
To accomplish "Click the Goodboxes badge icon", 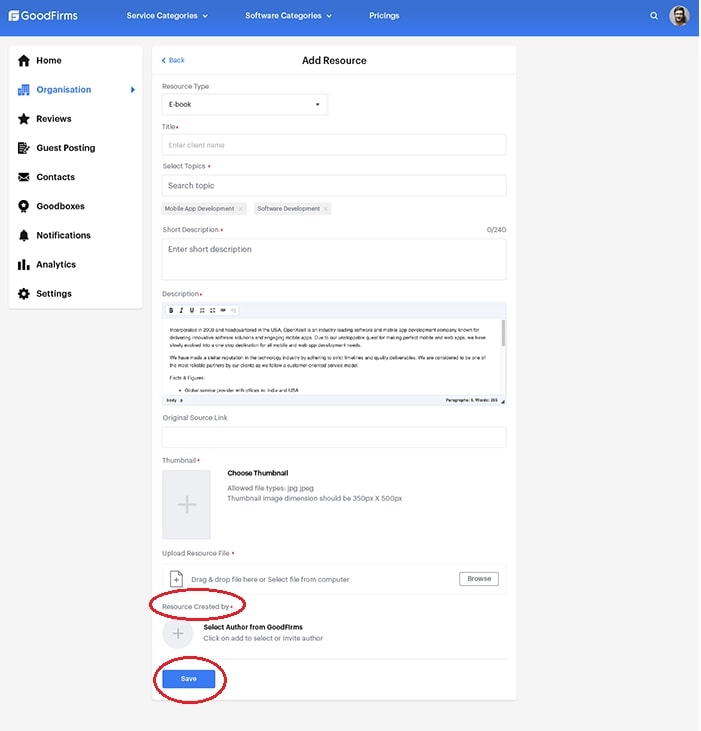I will coord(24,206).
